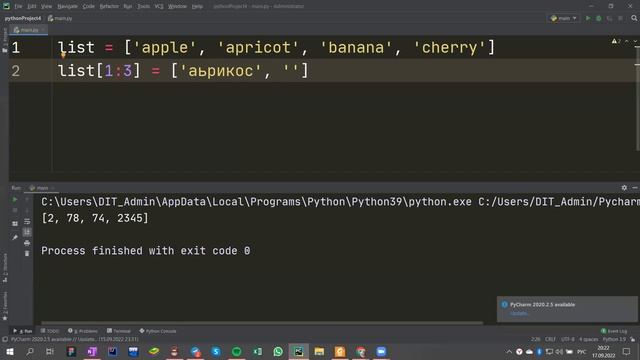
Task: Expand hidden system tray icons
Action: click(x=509, y=351)
